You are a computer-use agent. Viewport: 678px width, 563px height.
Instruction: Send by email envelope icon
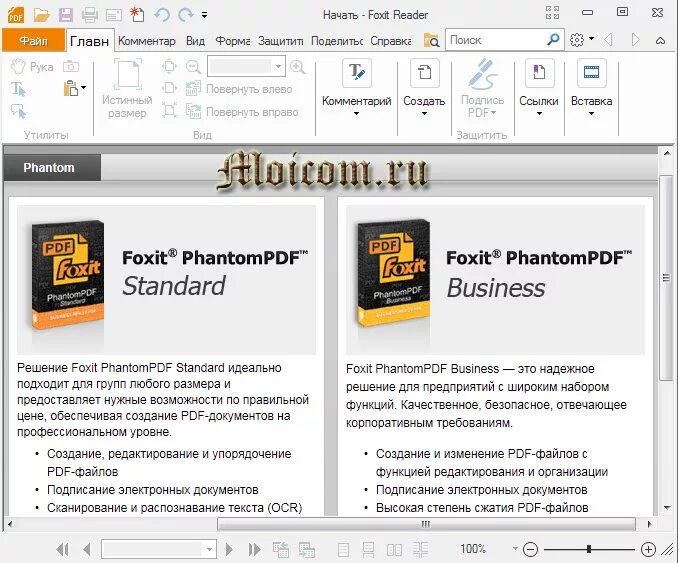(x=113, y=16)
